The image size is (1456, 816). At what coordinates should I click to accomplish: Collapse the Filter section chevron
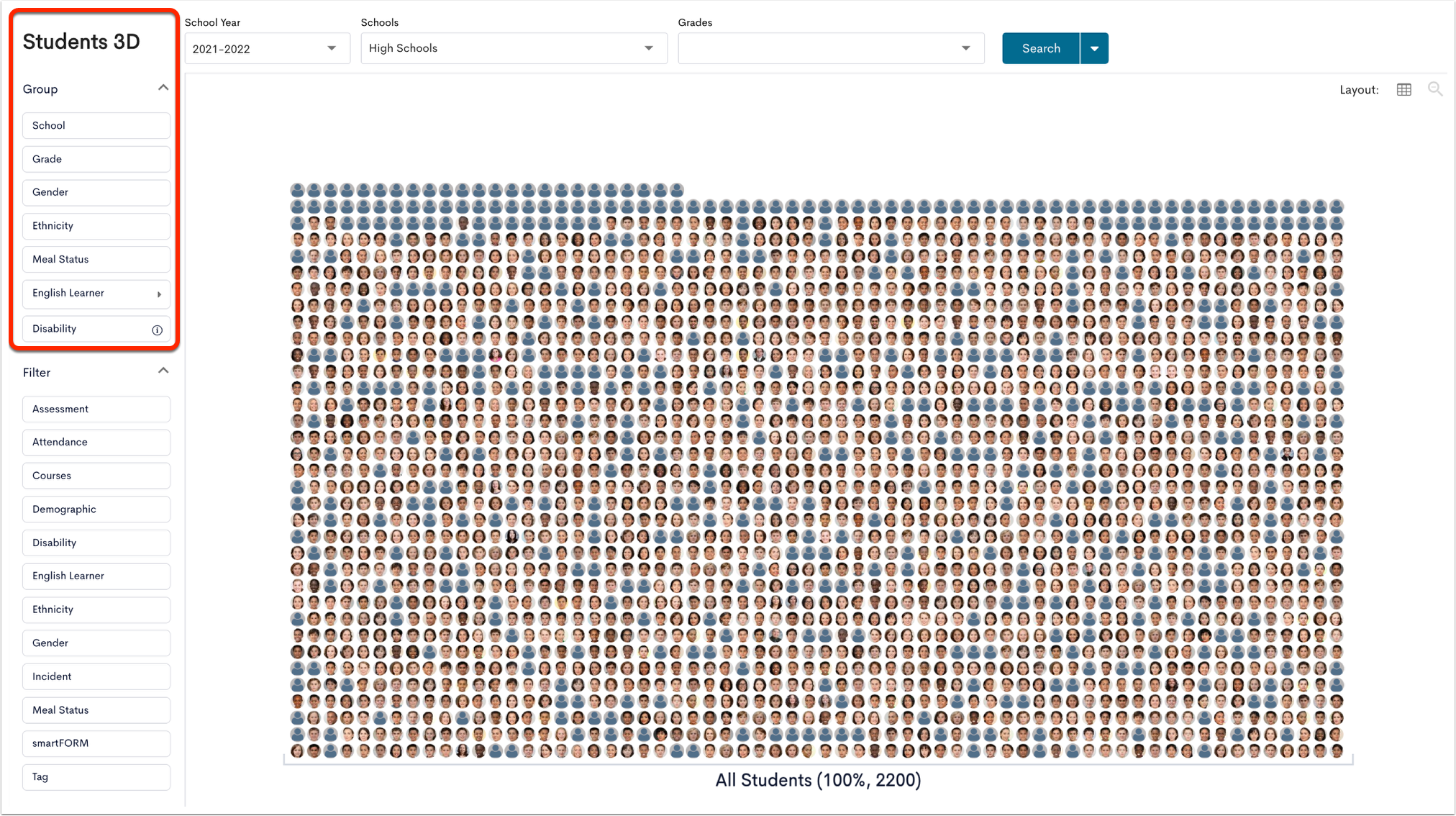[x=163, y=371]
